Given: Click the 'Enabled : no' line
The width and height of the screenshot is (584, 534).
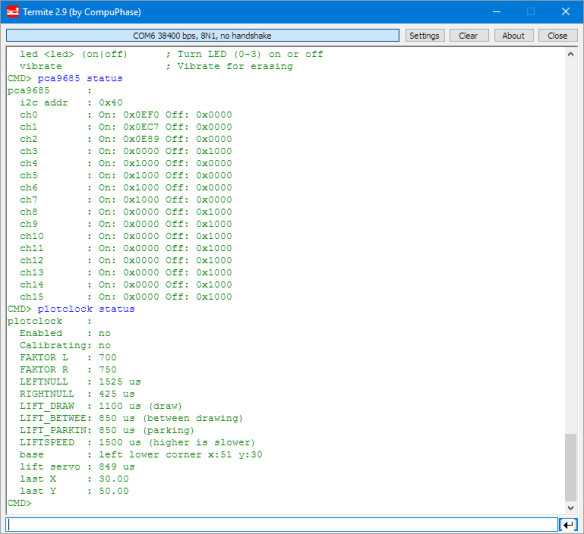Looking at the screenshot, I should pos(65,333).
